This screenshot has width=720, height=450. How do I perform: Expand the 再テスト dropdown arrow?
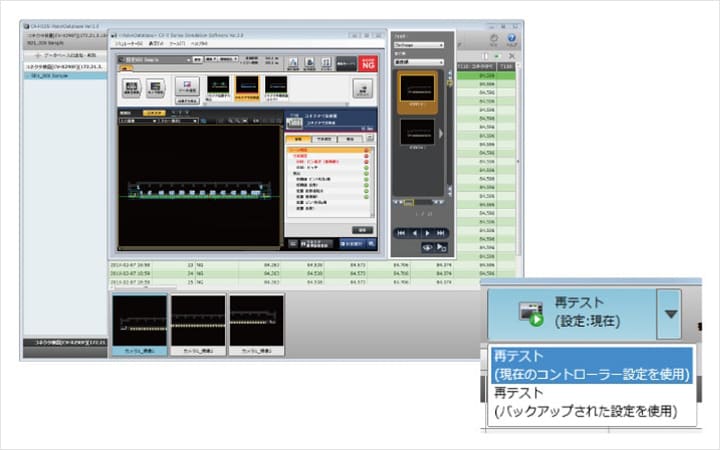pyautogui.click(x=668, y=313)
